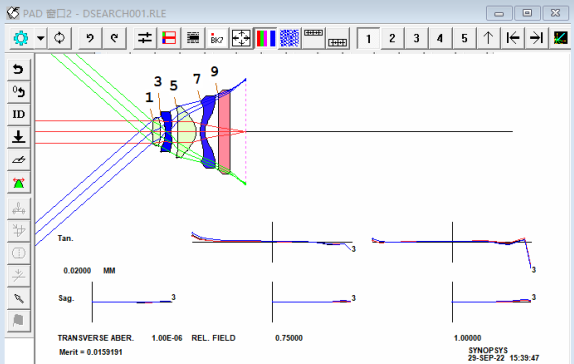Open the slider adjustment icon
The image size is (574, 364).
click(x=145, y=38)
